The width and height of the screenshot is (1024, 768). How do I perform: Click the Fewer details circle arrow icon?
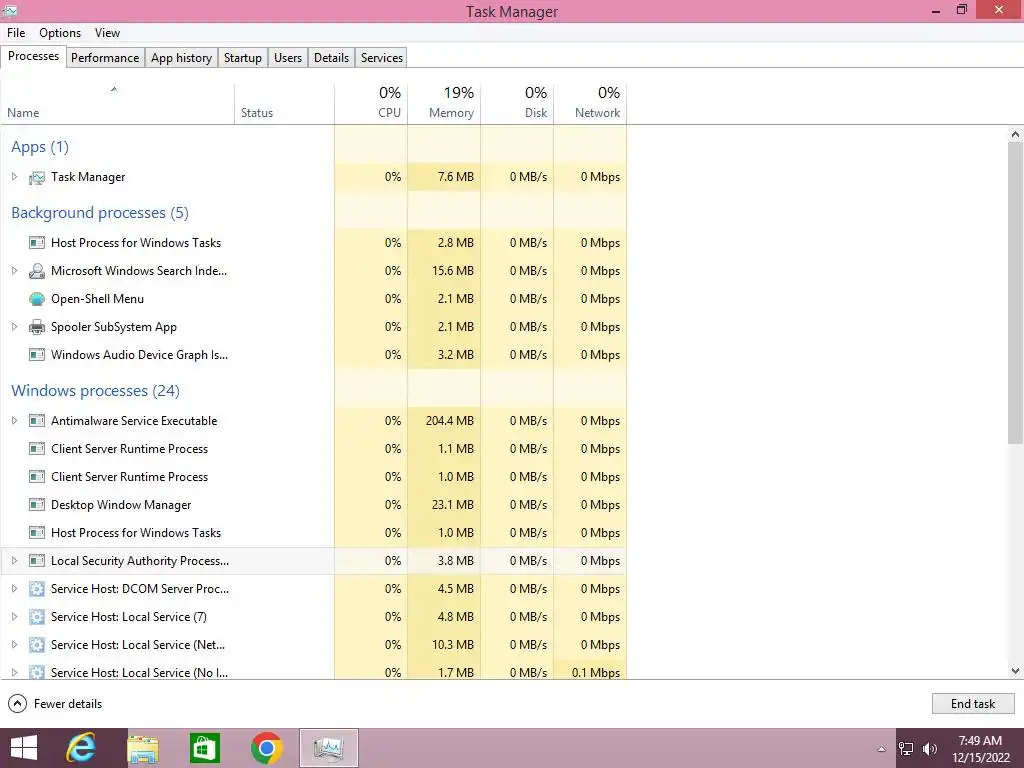18,704
